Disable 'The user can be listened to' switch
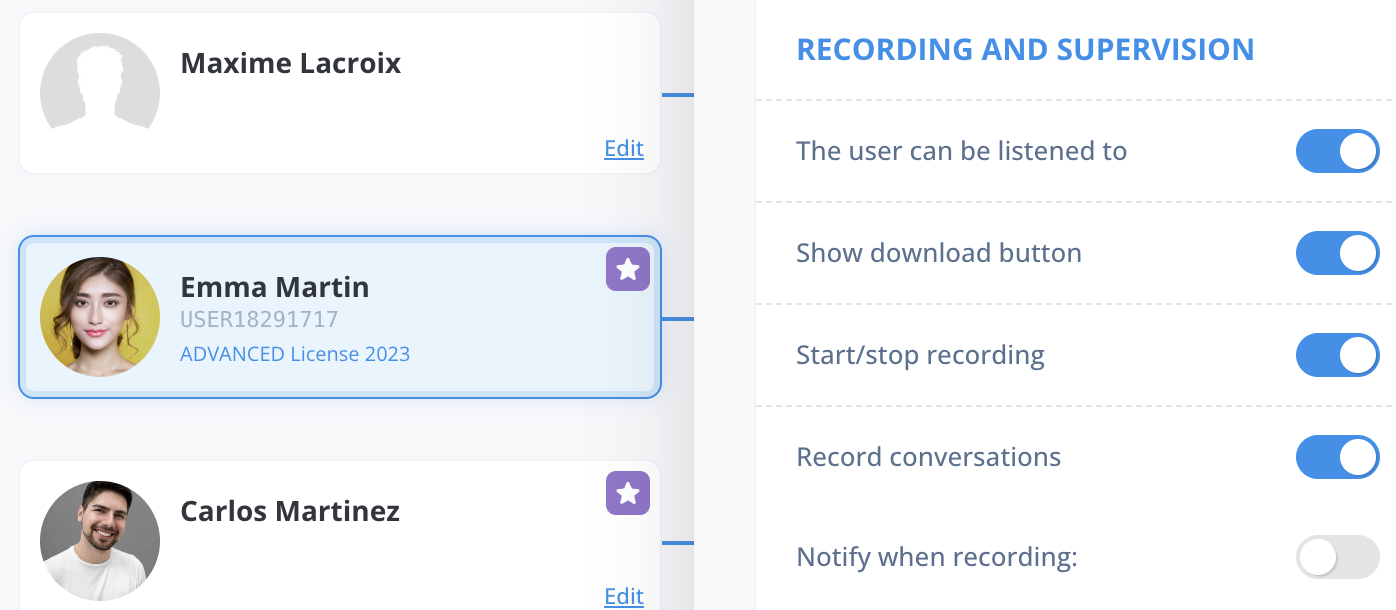Screen dimensions: 1396x610 [1338, 151]
